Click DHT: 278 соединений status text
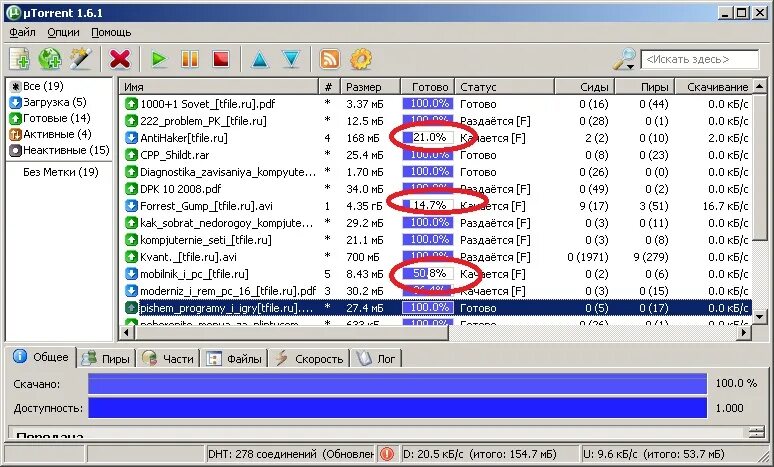 (291, 454)
